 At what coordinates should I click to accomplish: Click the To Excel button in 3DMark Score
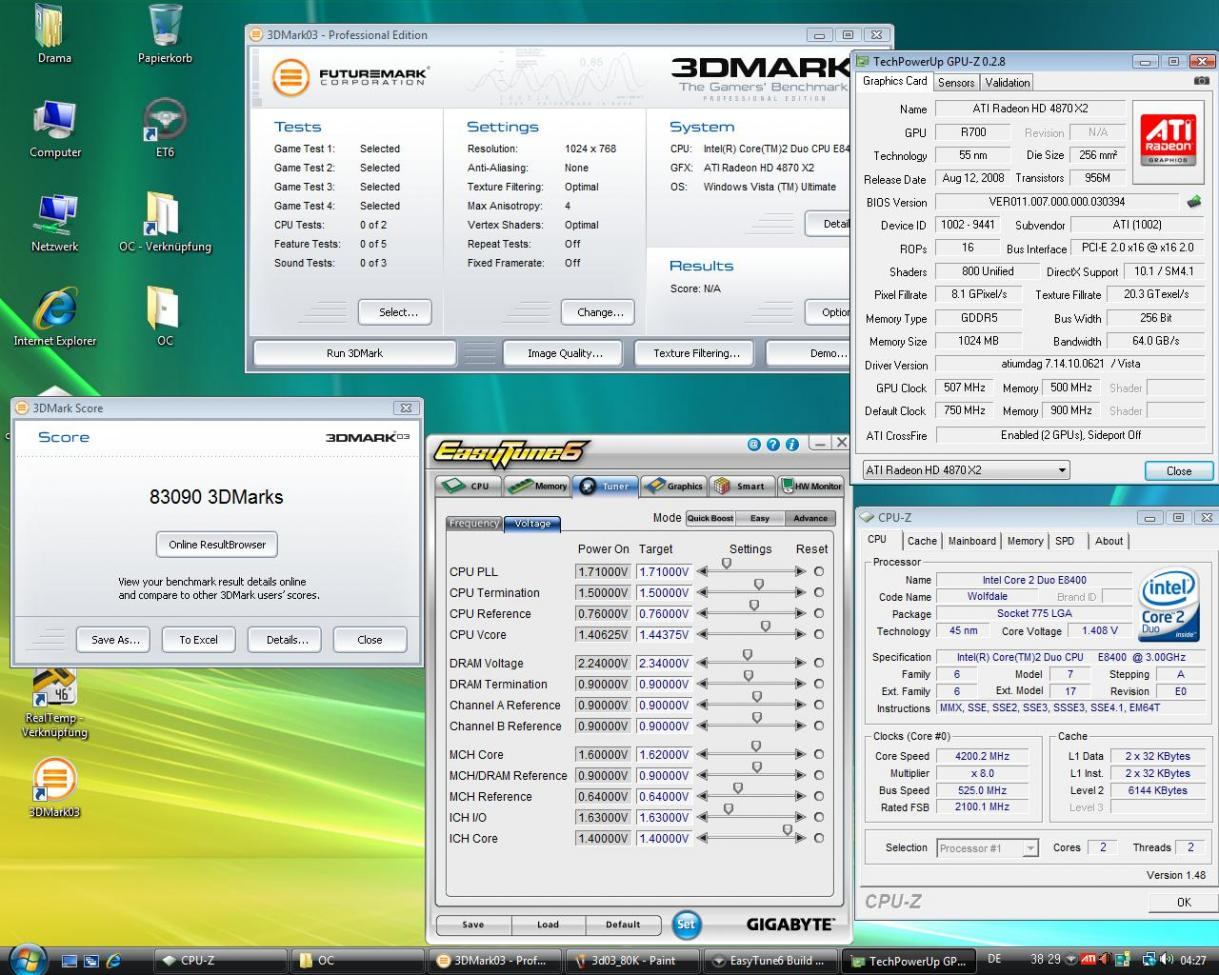198,640
